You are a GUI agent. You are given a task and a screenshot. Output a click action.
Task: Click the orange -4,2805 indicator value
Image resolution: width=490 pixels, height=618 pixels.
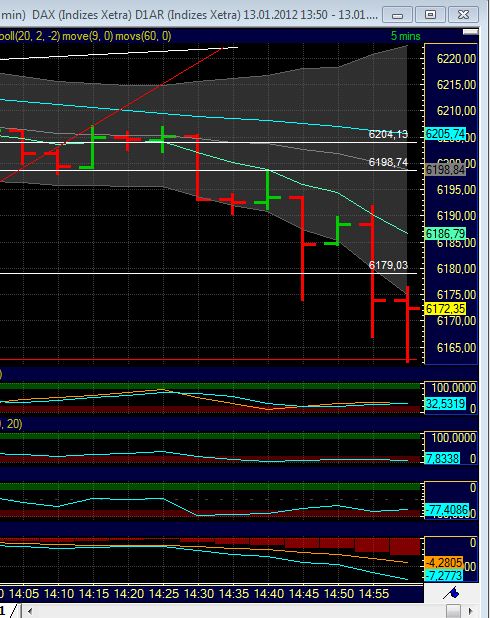tap(444, 563)
